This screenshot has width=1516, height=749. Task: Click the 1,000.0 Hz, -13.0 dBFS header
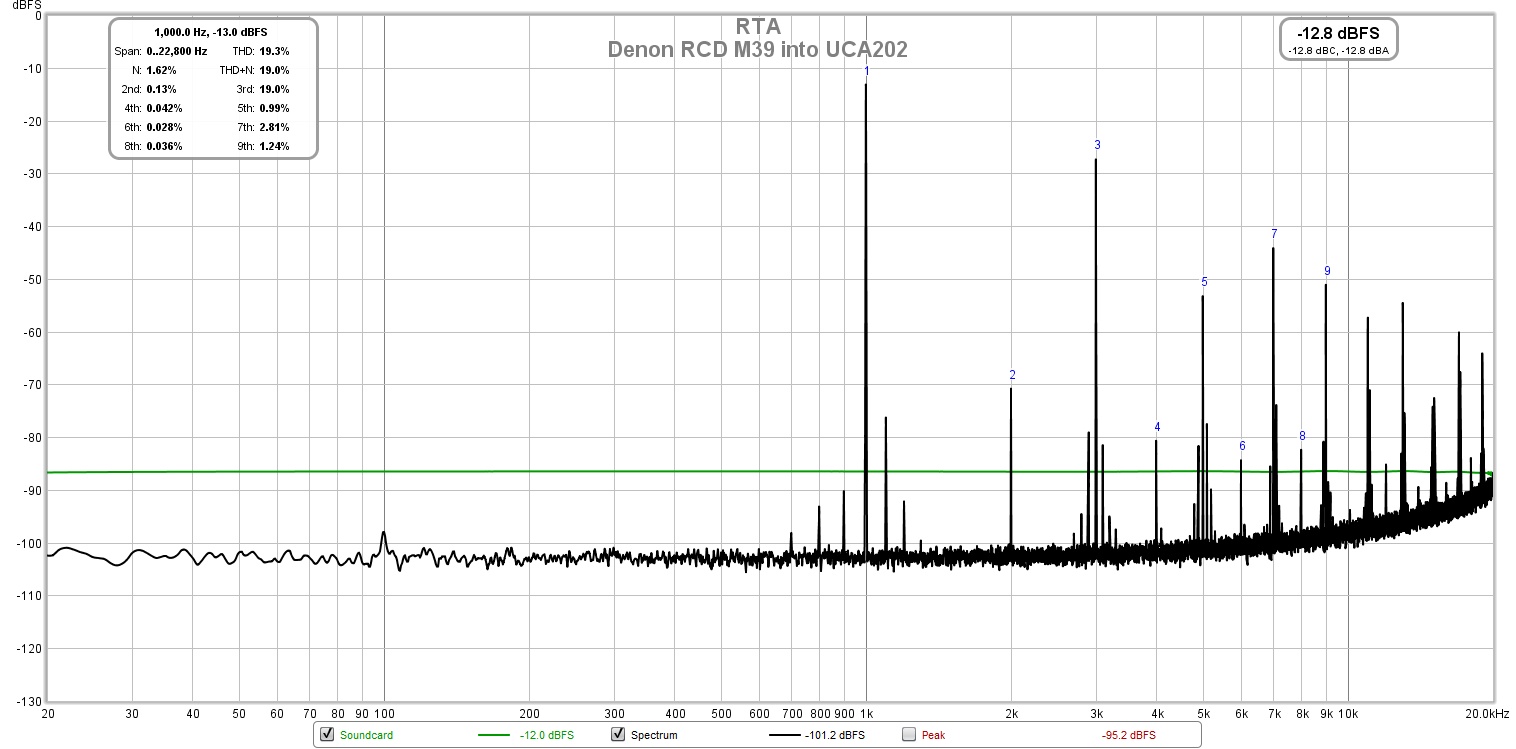click(211, 33)
